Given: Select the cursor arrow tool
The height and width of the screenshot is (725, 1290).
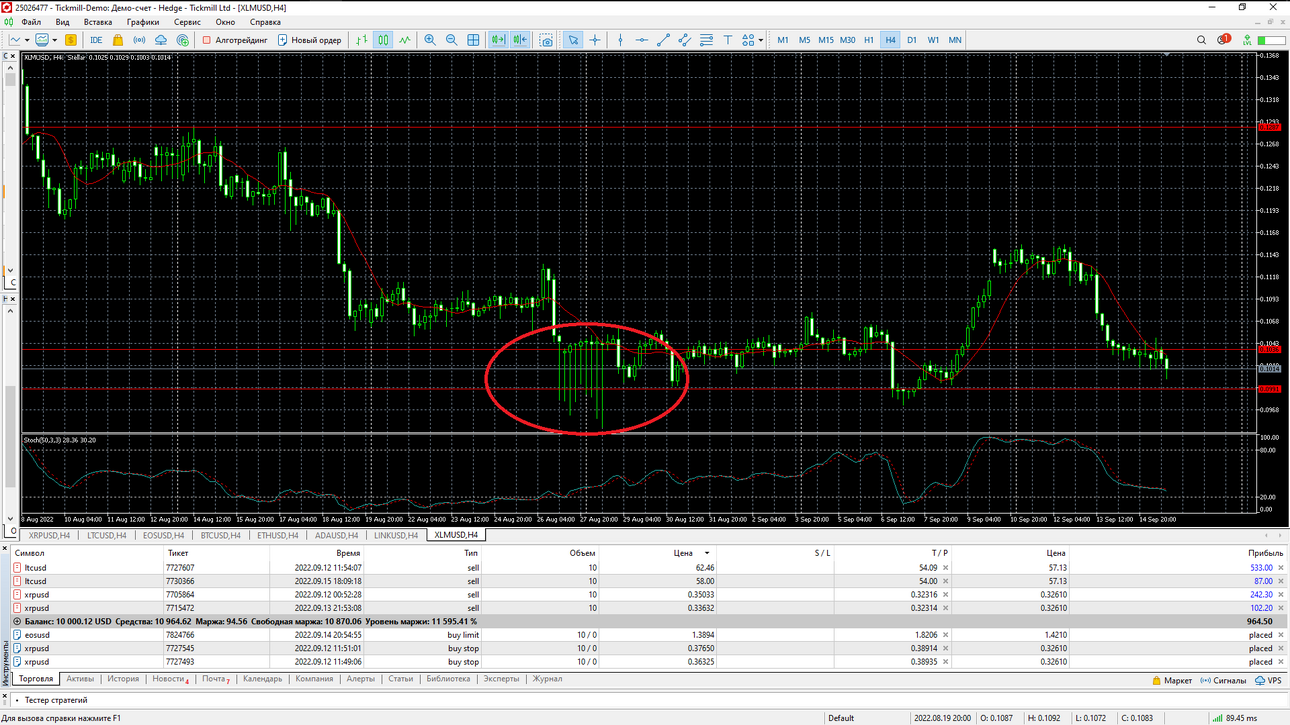Looking at the screenshot, I should [573, 40].
